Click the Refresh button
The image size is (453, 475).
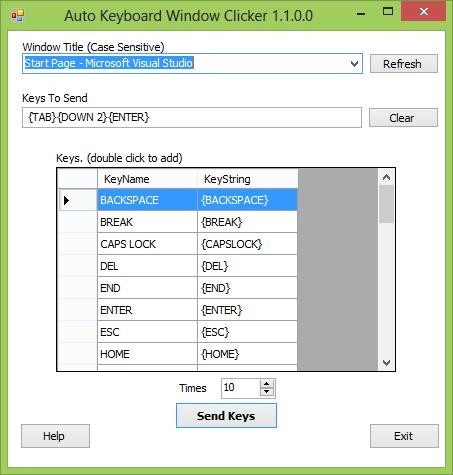(404, 64)
